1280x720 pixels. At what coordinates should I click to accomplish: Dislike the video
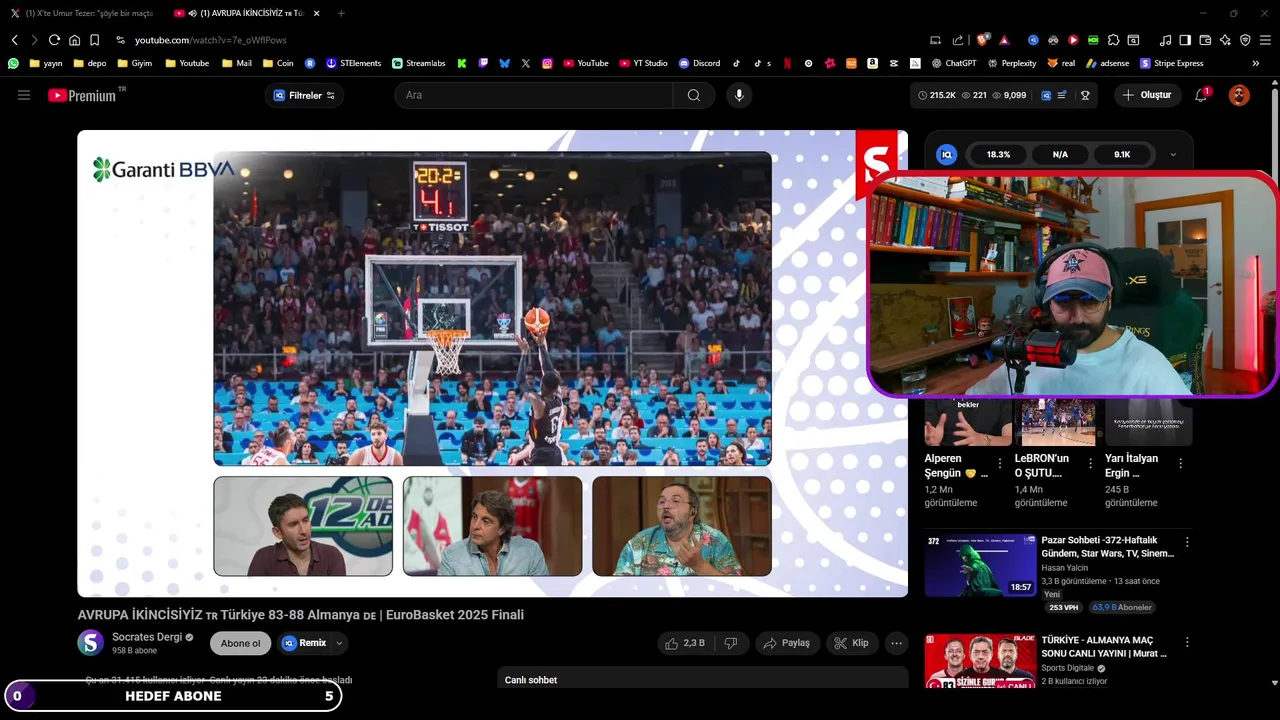(731, 643)
